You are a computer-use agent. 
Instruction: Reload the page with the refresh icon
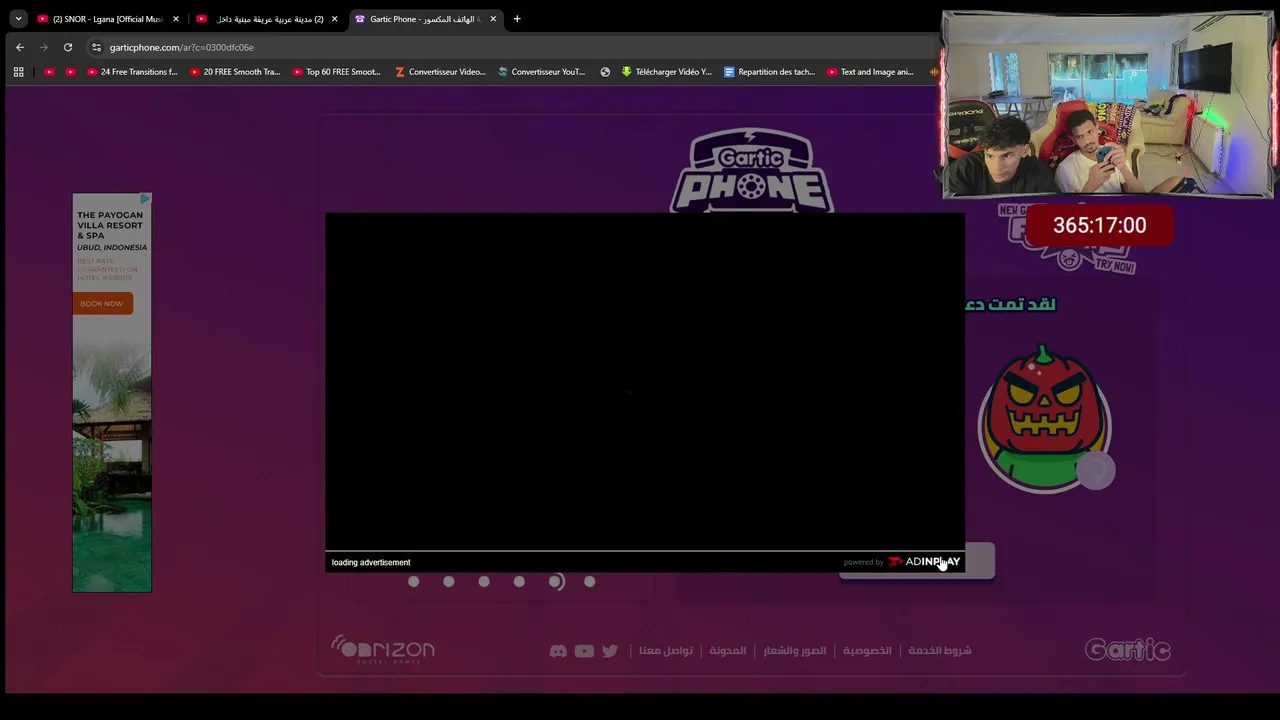click(x=68, y=47)
